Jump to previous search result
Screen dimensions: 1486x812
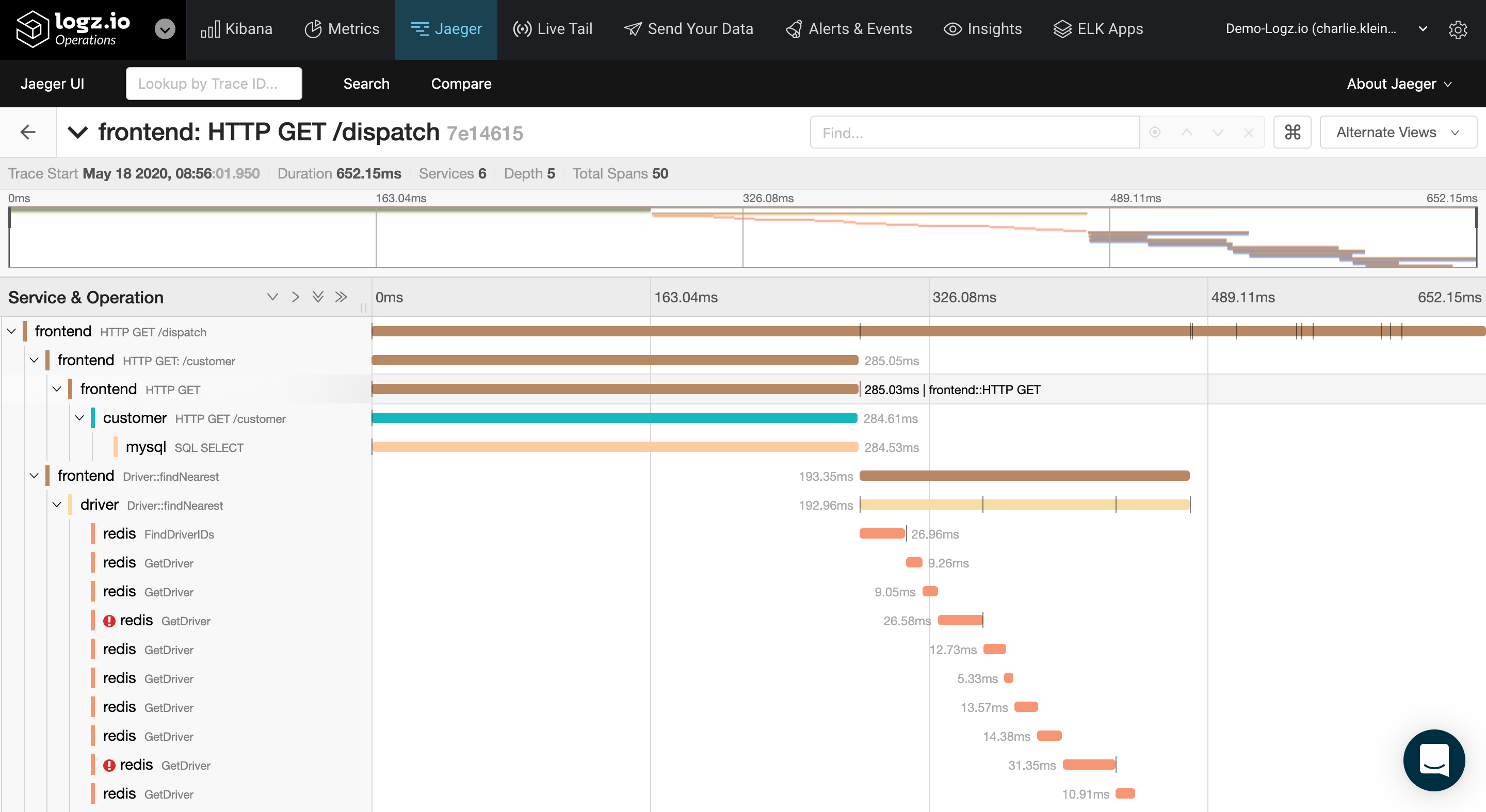click(1187, 133)
